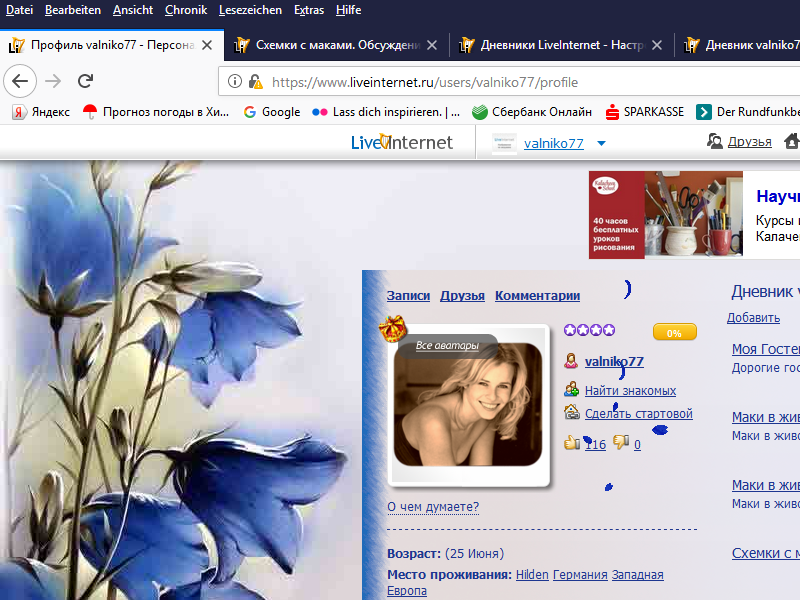Open the Прогноз погоды bookmark
This screenshot has height=600, width=800.
click(156, 112)
